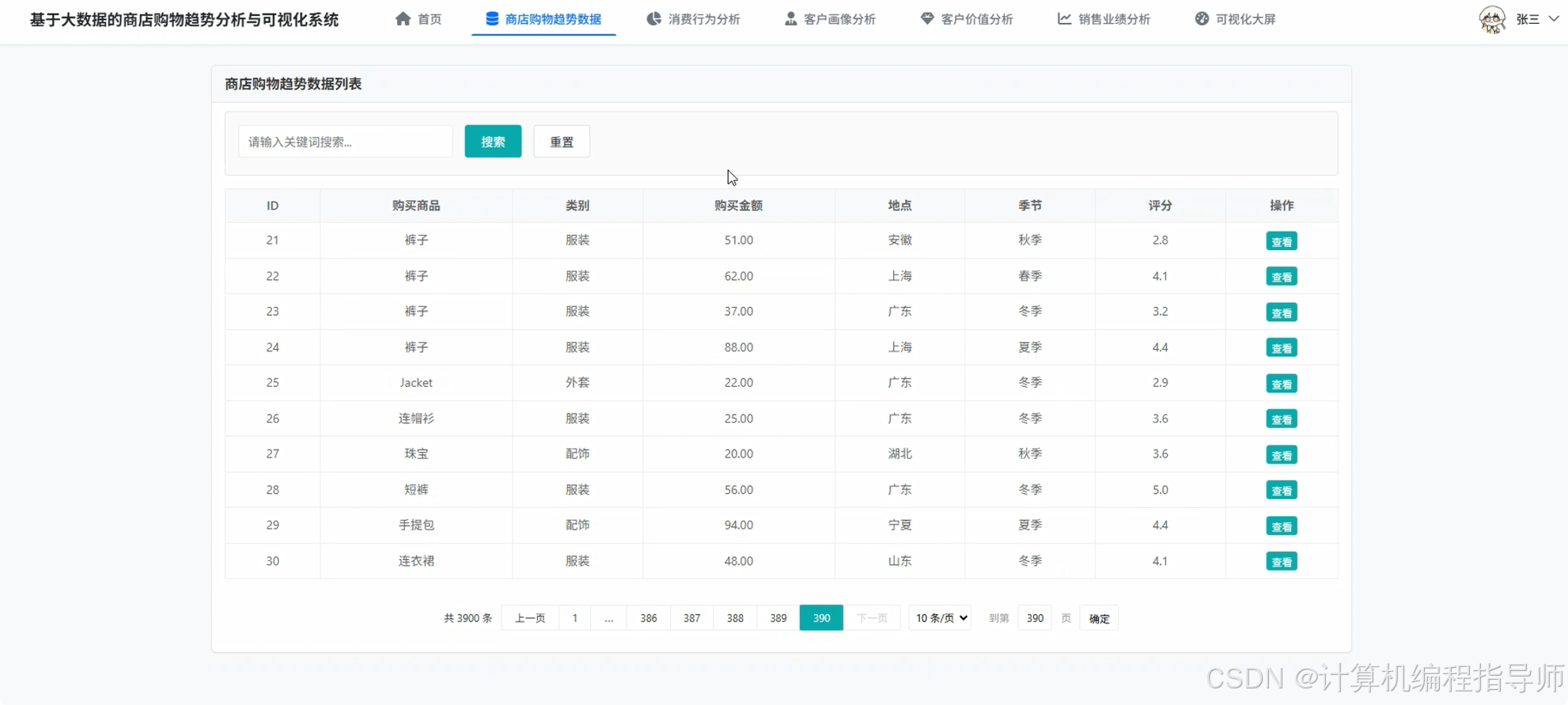This screenshot has height=705, width=1568.
Task: Go to page 386
Action: tap(649, 618)
